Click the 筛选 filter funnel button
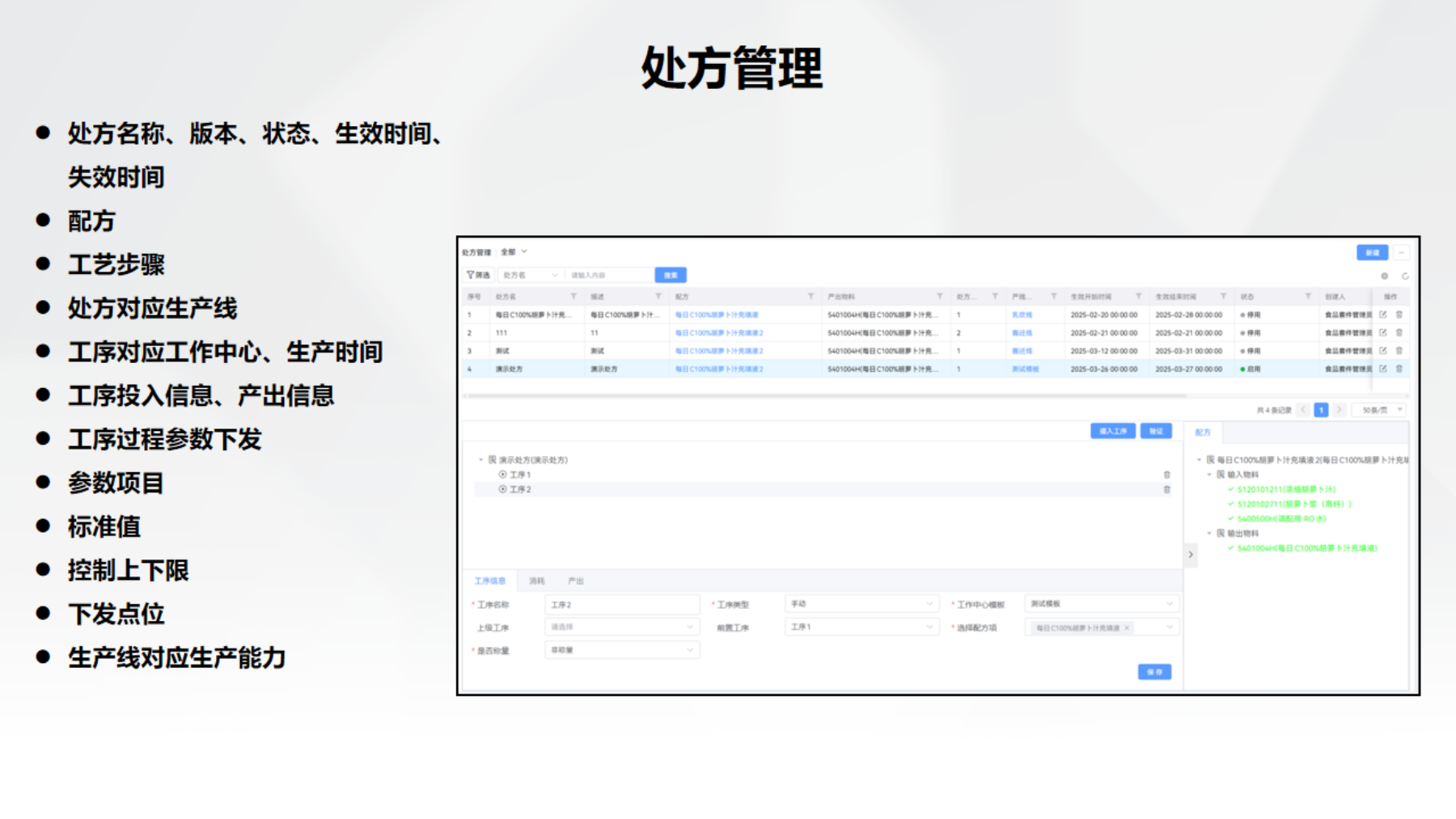1456x819 pixels. click(478, 275)
